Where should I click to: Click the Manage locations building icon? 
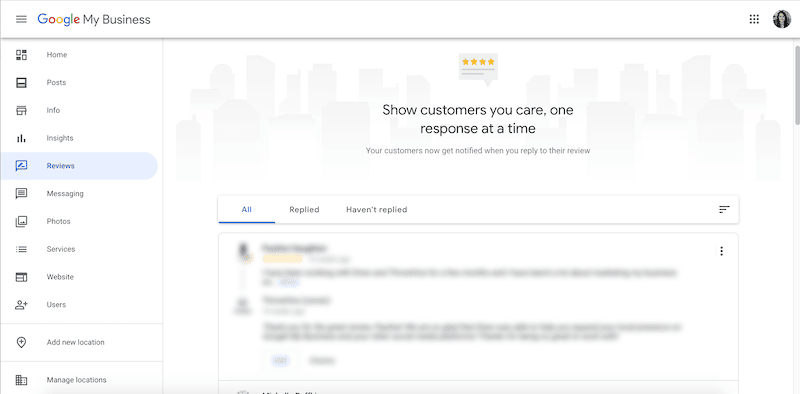coord(21,380)
